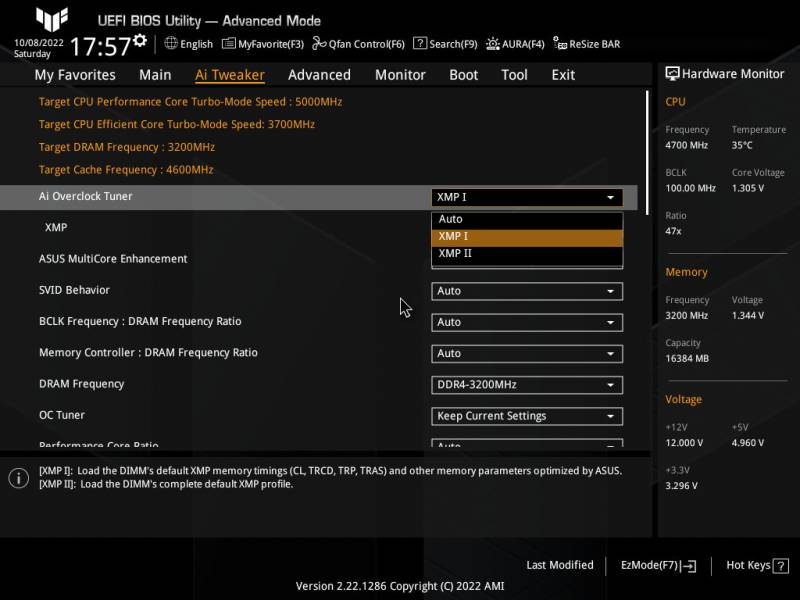Click the settings list scrollbar
Screen dimensions: 800x600
tap(647, 153)
